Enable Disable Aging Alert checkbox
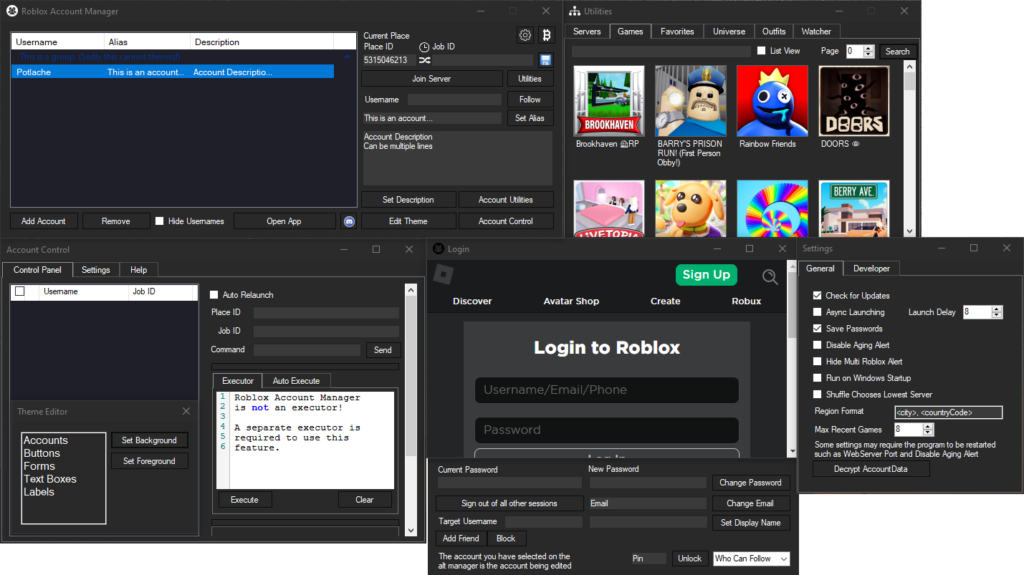Screen dimensions: 1024x575 [x=817, y=344]
